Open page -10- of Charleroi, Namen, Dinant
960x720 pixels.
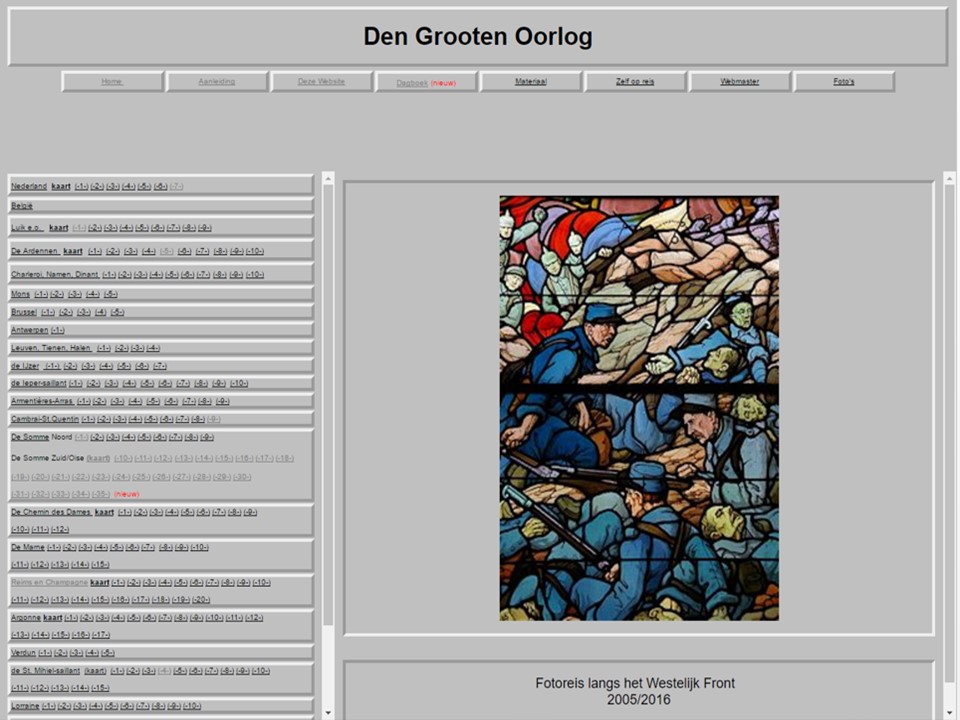tap(255, 275)
